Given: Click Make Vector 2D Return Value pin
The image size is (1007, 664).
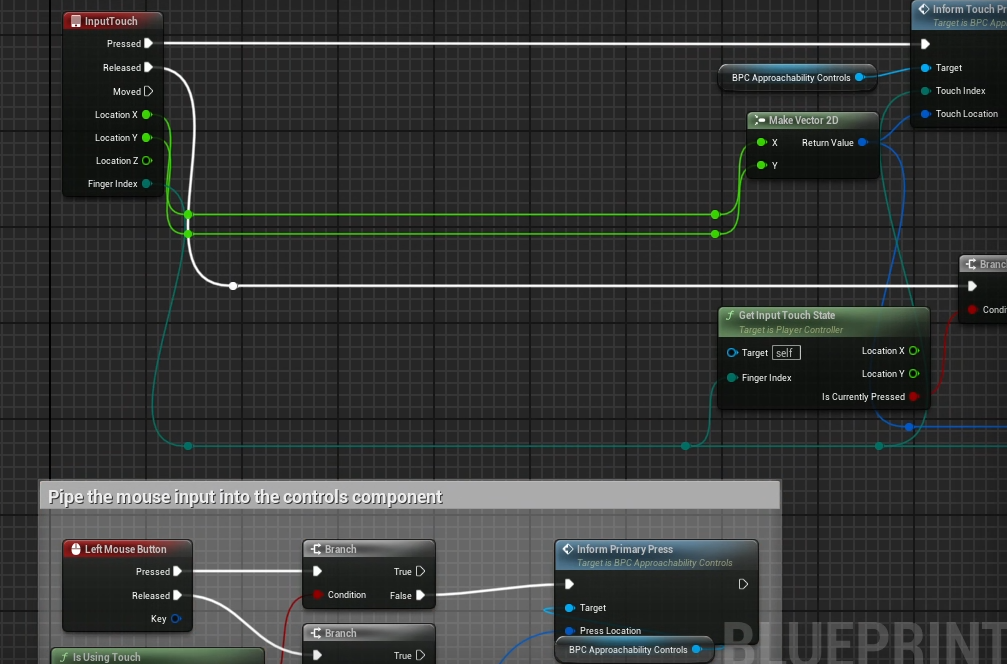Looking at the screenshot, I should [862, 143].
